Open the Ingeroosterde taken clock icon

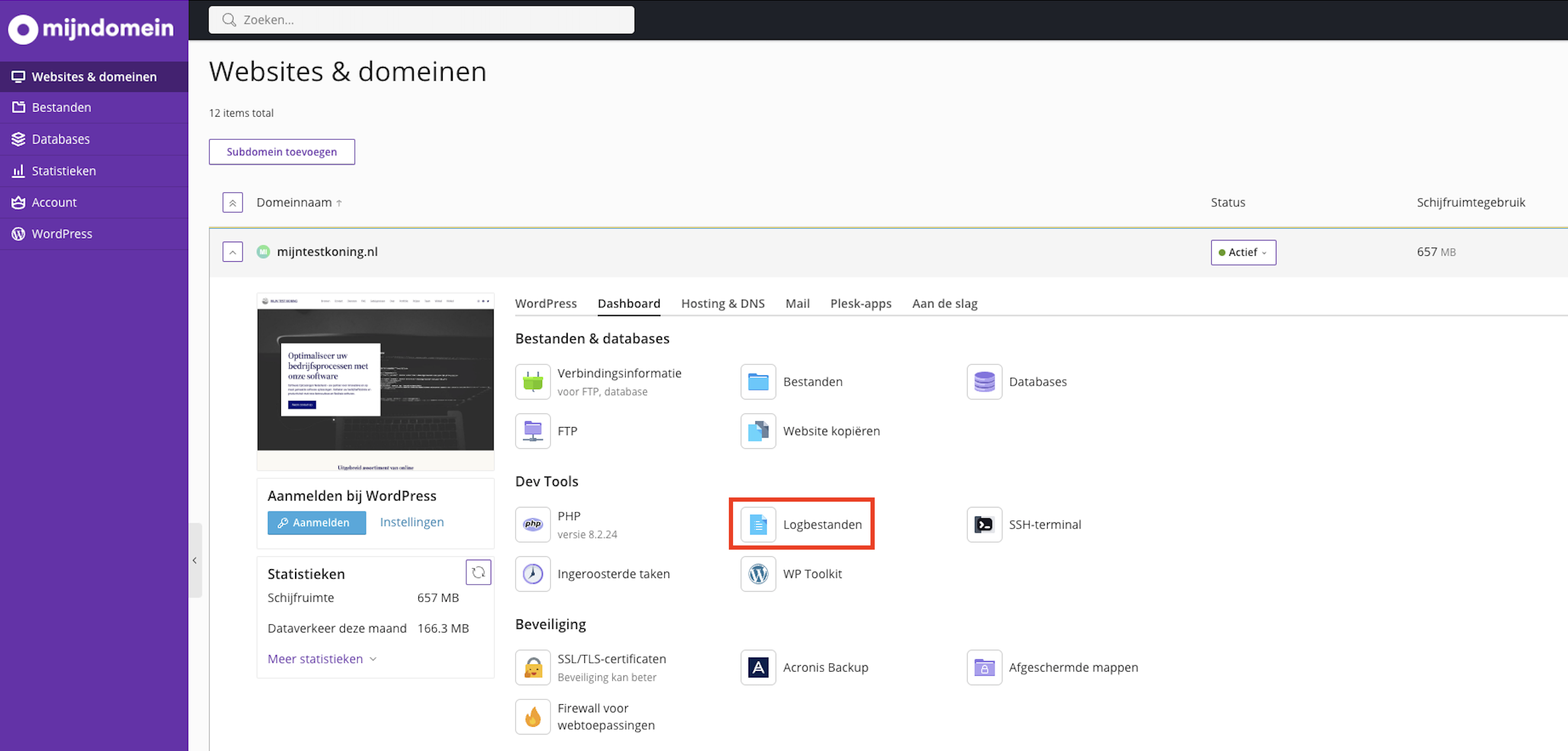533,573
